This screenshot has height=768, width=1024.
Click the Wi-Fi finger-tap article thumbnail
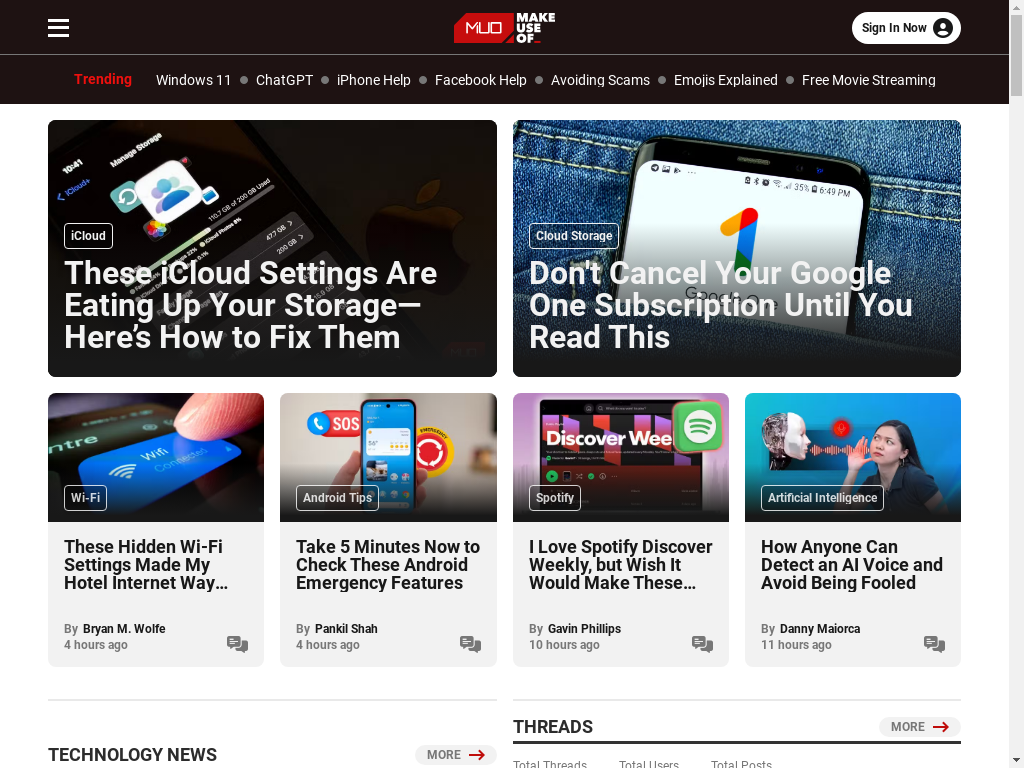[156, 457]
